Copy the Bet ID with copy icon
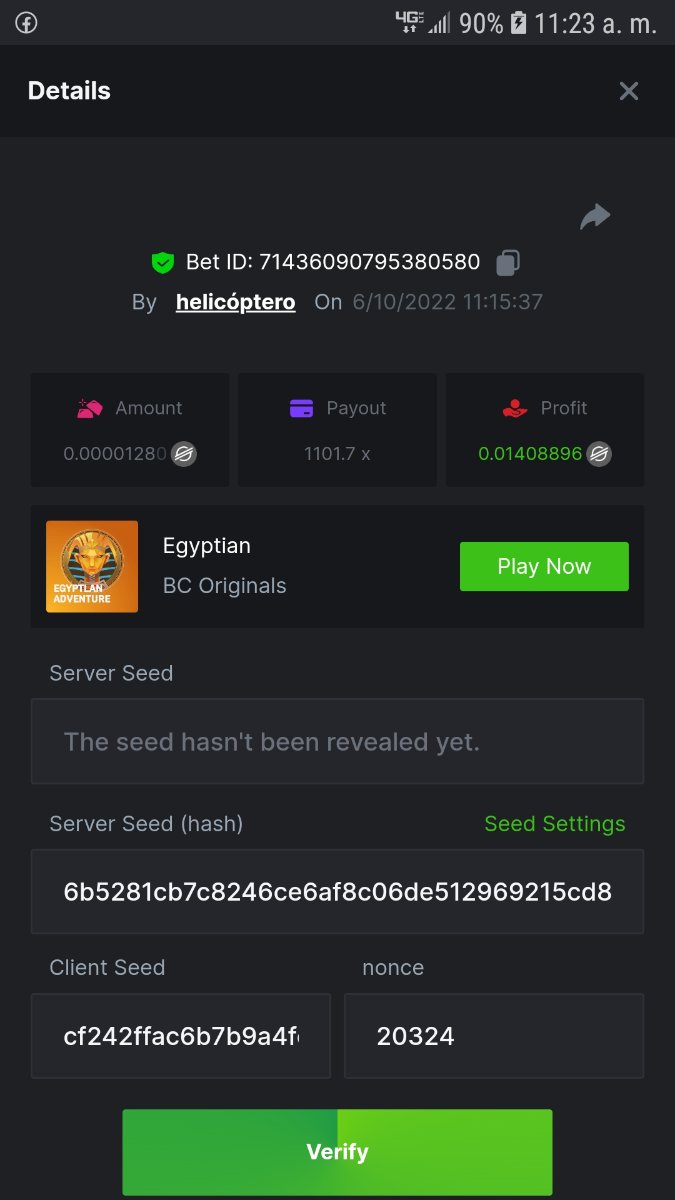 (508, 263)
